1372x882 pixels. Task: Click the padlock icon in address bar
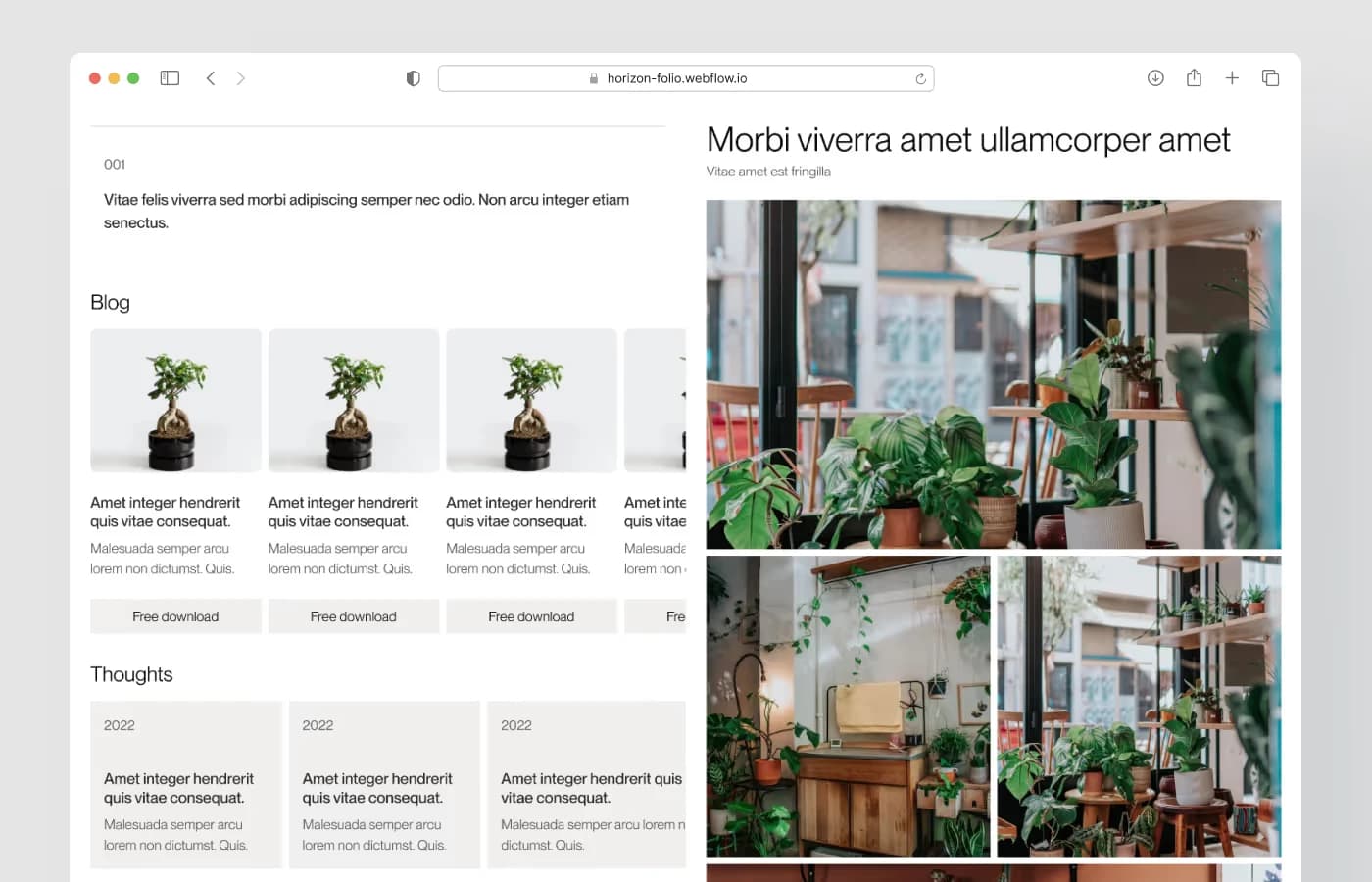point(594,78)
